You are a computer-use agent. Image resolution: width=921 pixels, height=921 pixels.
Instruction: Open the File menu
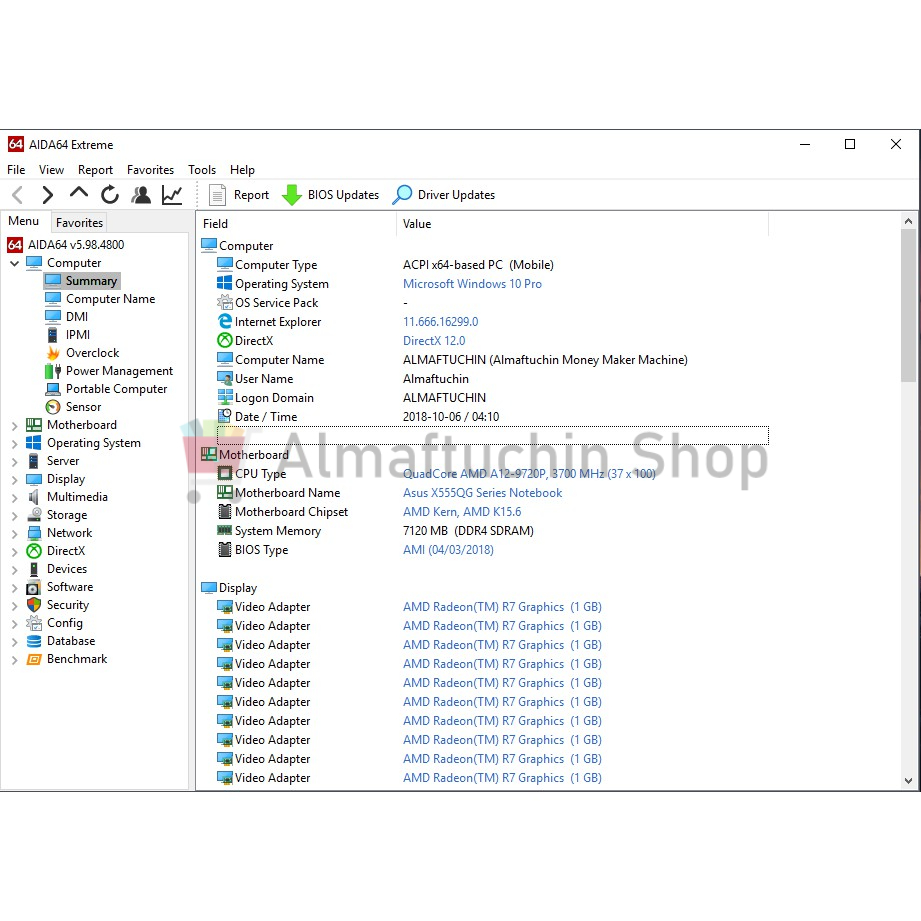[16, 170]
